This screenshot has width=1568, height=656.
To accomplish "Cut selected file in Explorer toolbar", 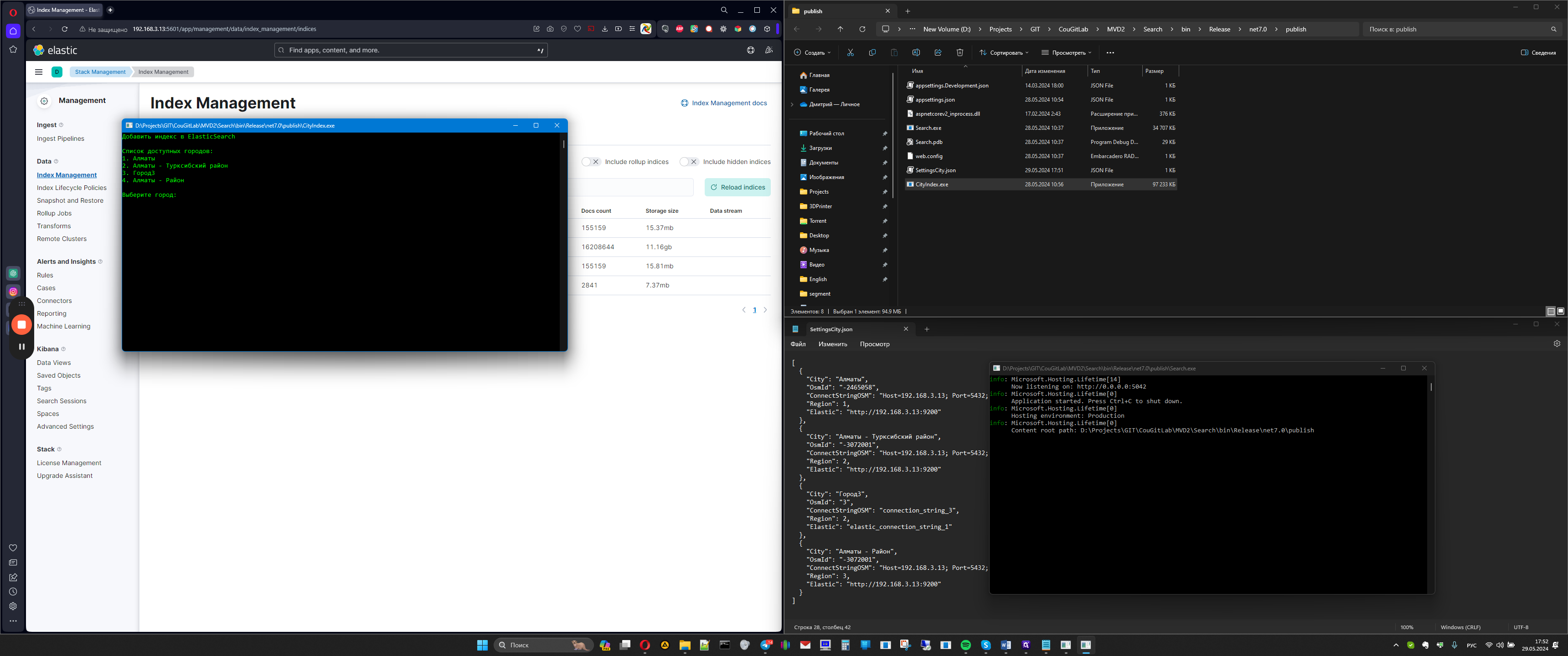I will click(851, 52).
